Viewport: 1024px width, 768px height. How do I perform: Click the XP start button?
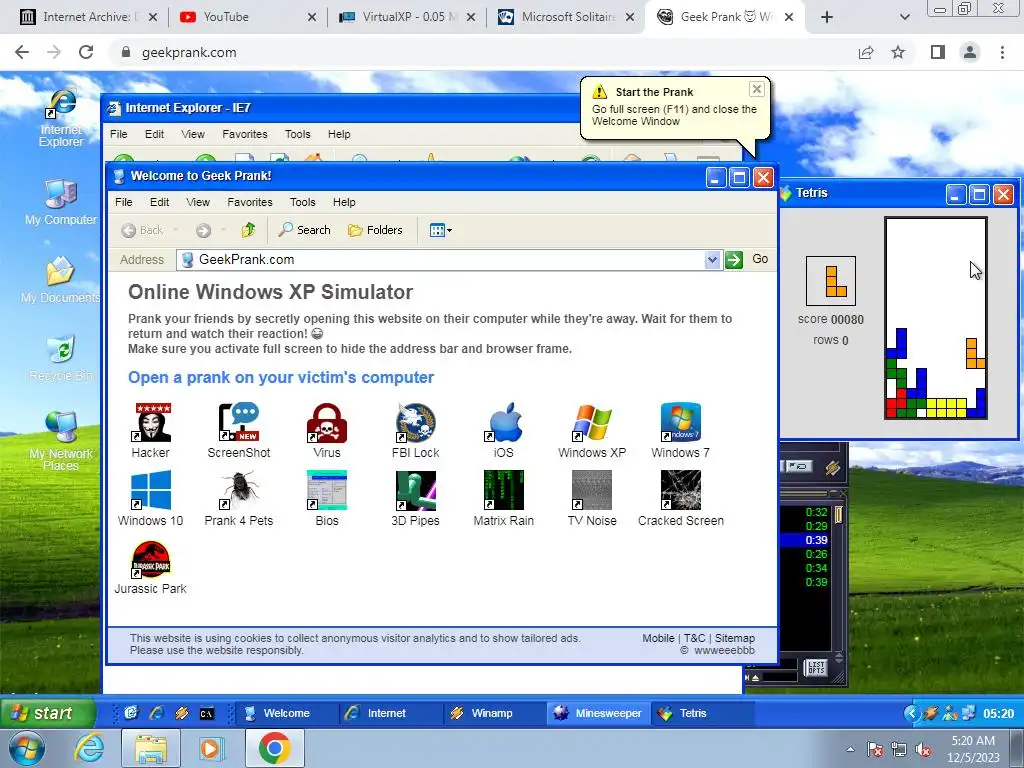click(x=48, y=713)
